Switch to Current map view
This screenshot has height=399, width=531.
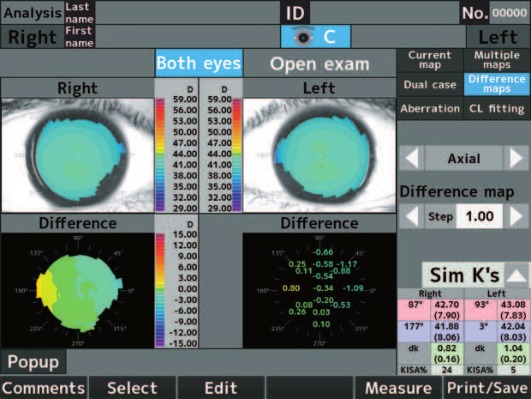point(430,60)
